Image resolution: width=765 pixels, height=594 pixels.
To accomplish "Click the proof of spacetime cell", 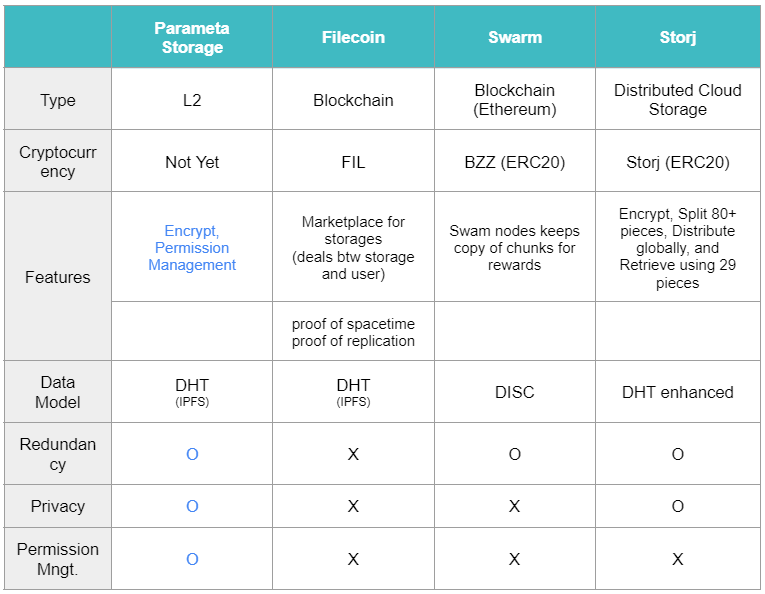I will click(353, 332).
